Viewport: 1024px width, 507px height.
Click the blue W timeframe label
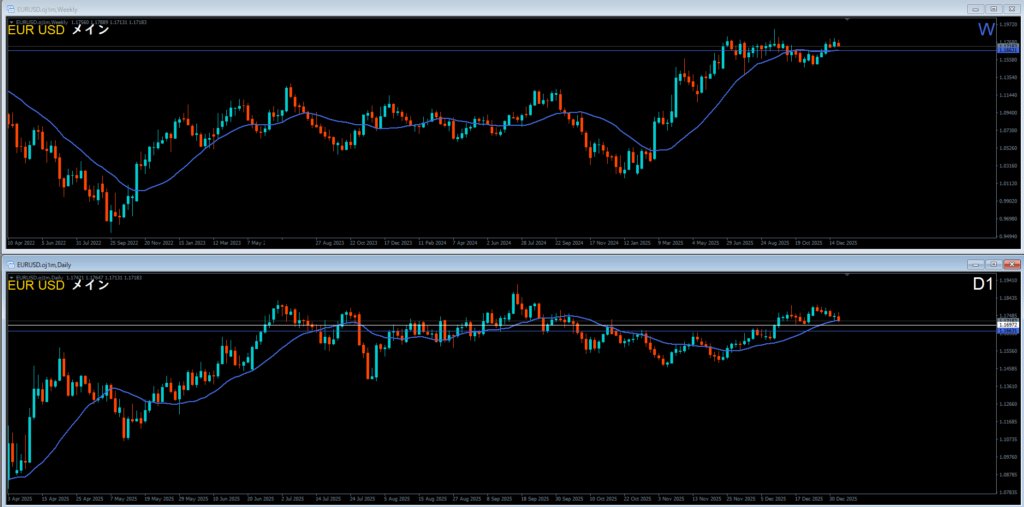pos(985,31)
